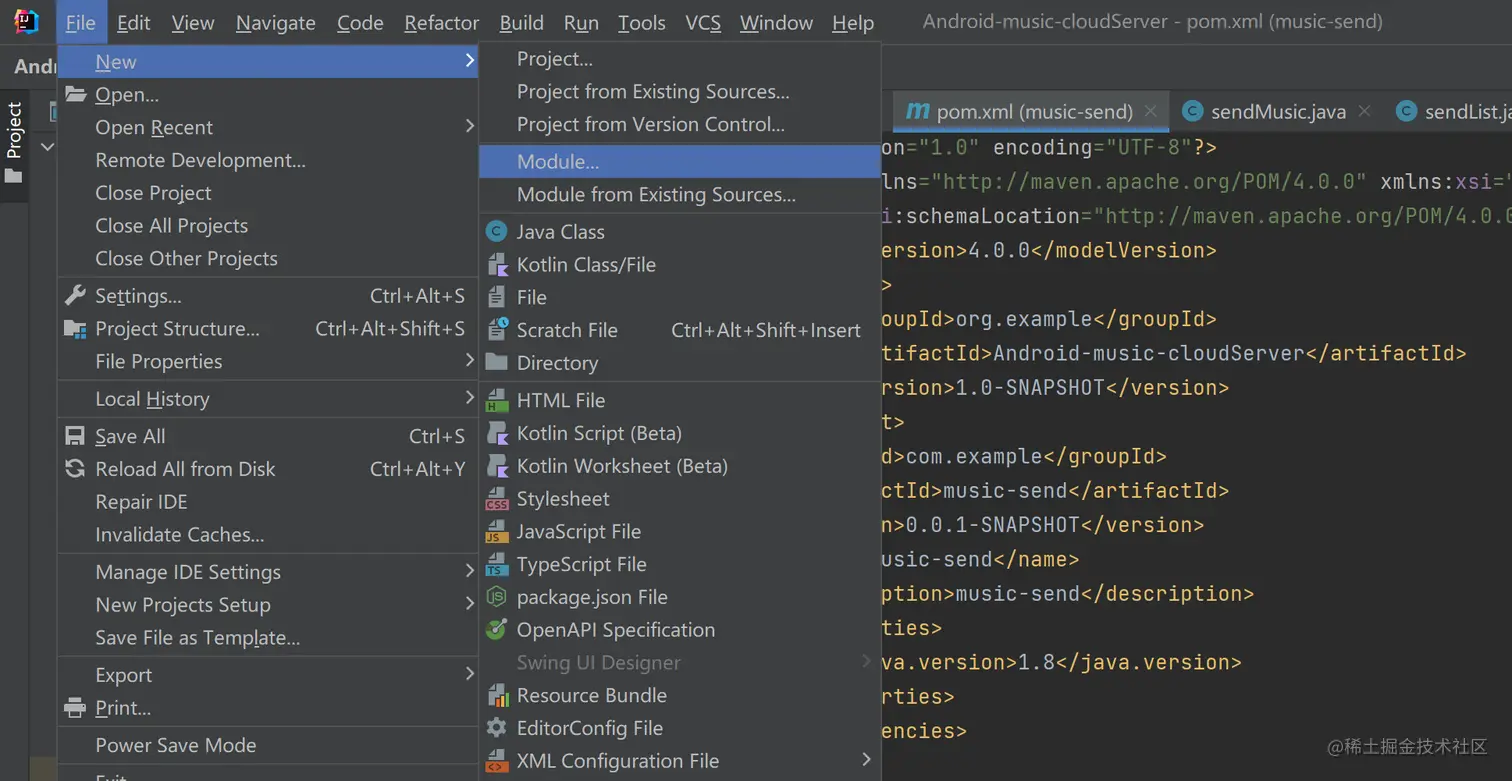The width and height of the screenshot is (1512, 781).
Task: Click the EditorConfig File gear icon
Action: click(x=496, y=728)
